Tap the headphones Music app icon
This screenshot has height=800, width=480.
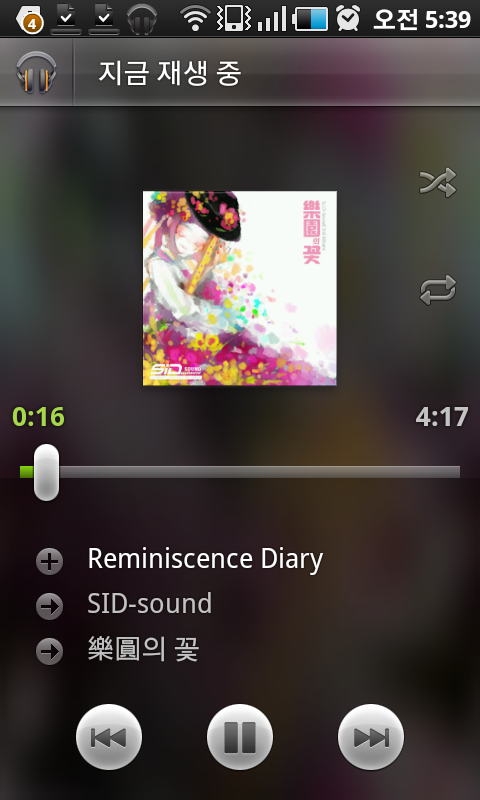pyautogui.click(x=36, y=72)
